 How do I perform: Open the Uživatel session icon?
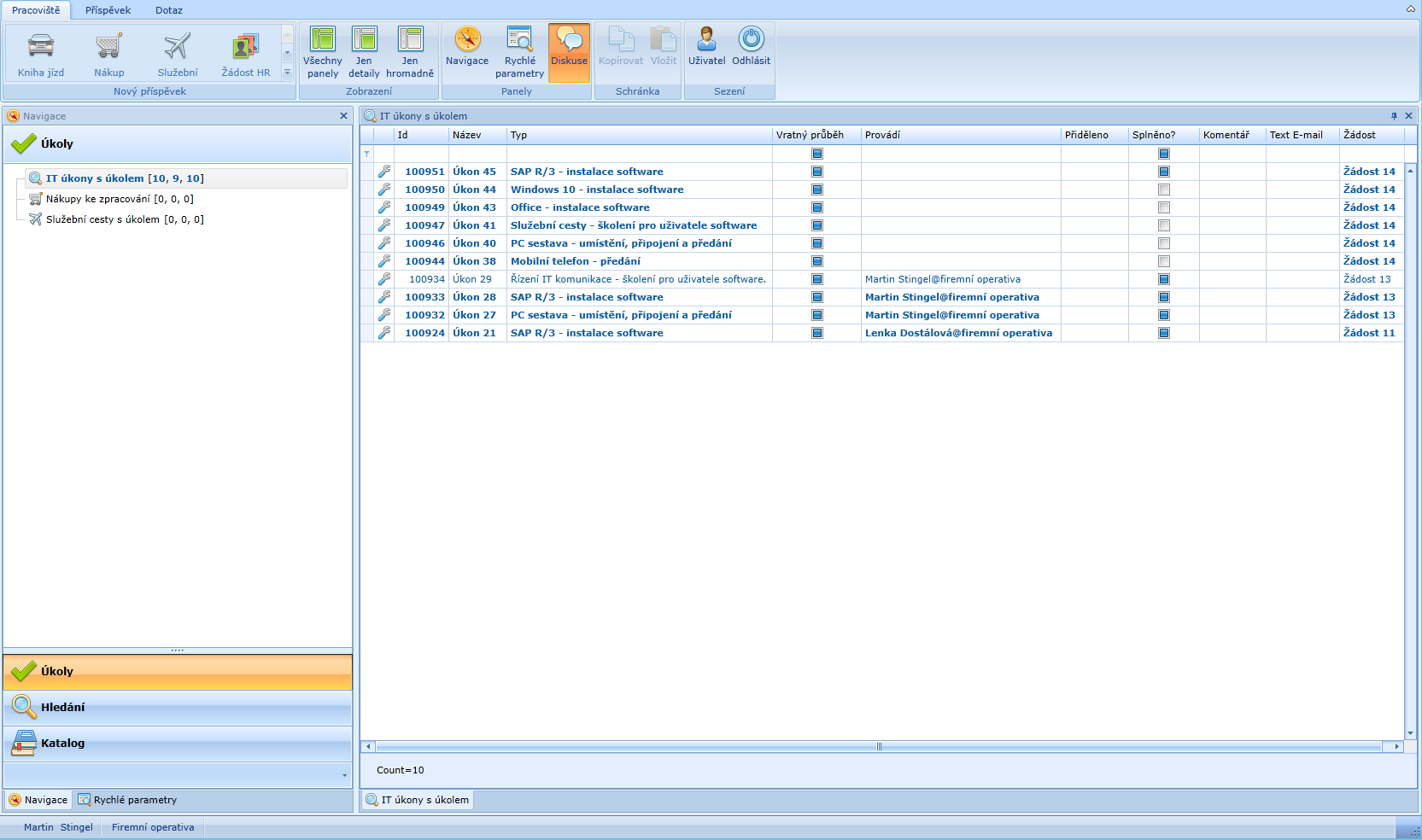tap(706, 40)
